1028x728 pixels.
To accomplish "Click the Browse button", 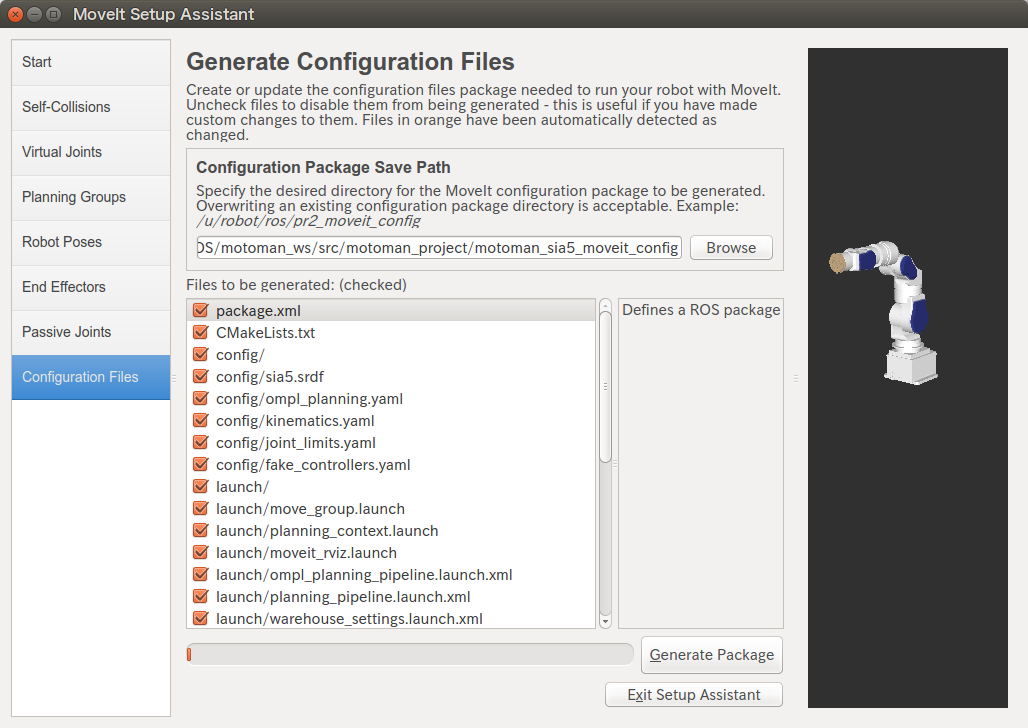I will coord(731,248).
